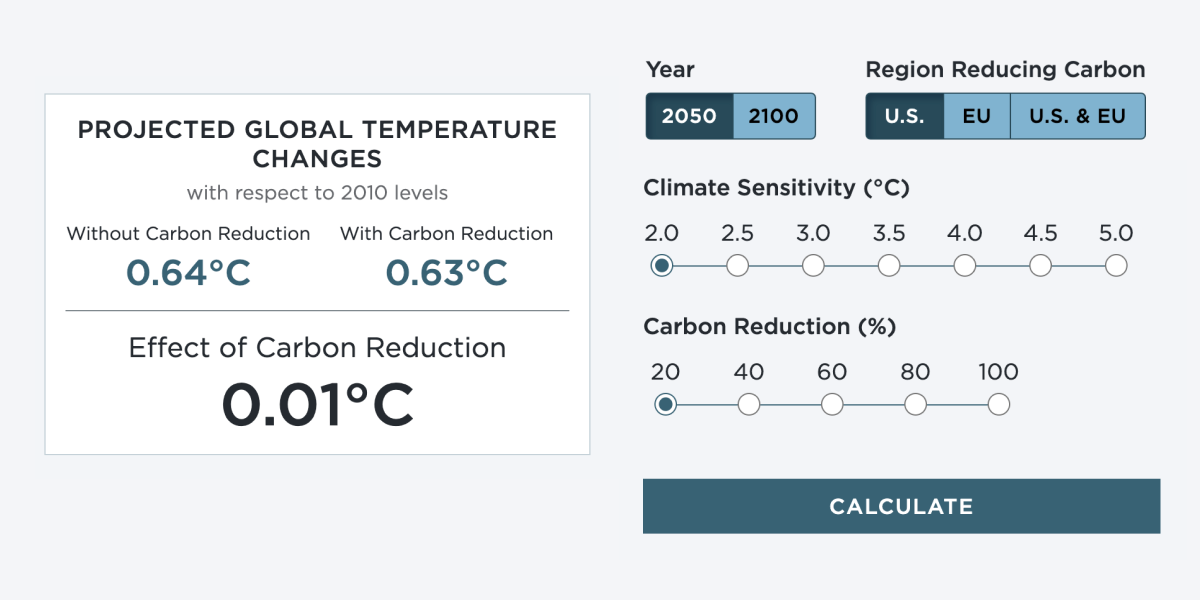The width and height of the screenshot is (1200, 600).
Task: Select the 2050 year option
Action: pyautogui.click(x=688, y=116)
